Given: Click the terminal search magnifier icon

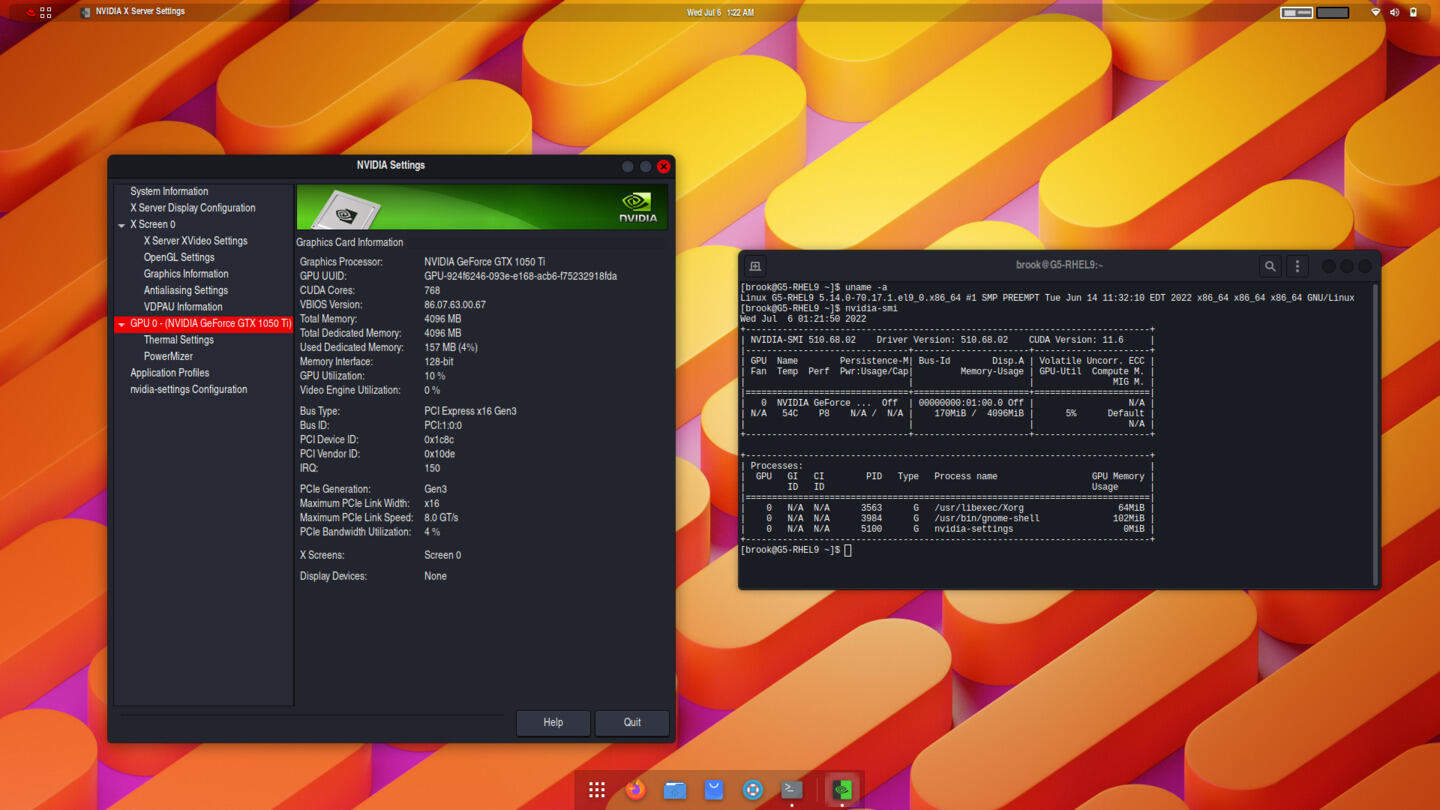Looking at the screenshot, I should point(1270,266).
